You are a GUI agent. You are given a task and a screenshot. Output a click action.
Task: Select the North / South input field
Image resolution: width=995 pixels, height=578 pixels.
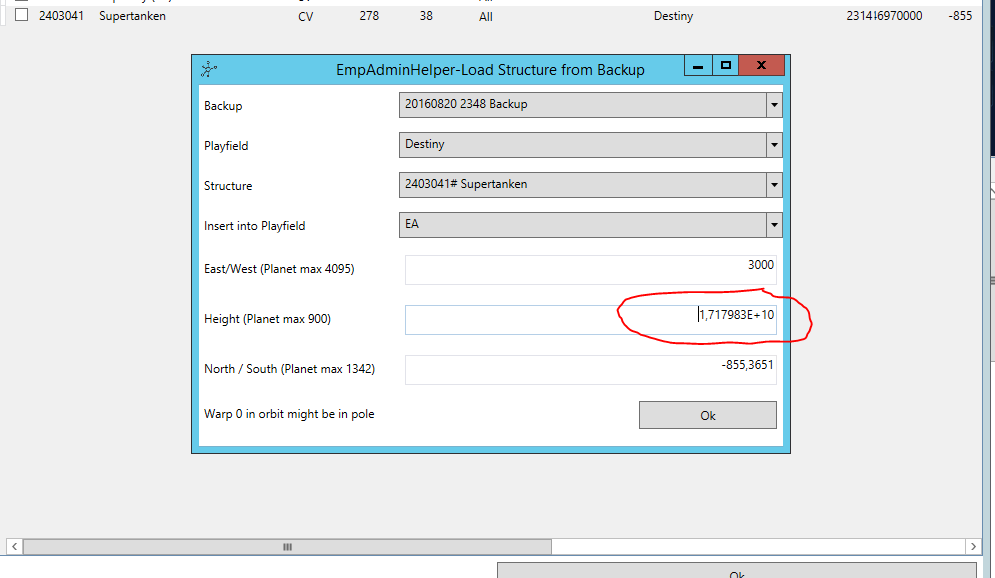point(590,369)
